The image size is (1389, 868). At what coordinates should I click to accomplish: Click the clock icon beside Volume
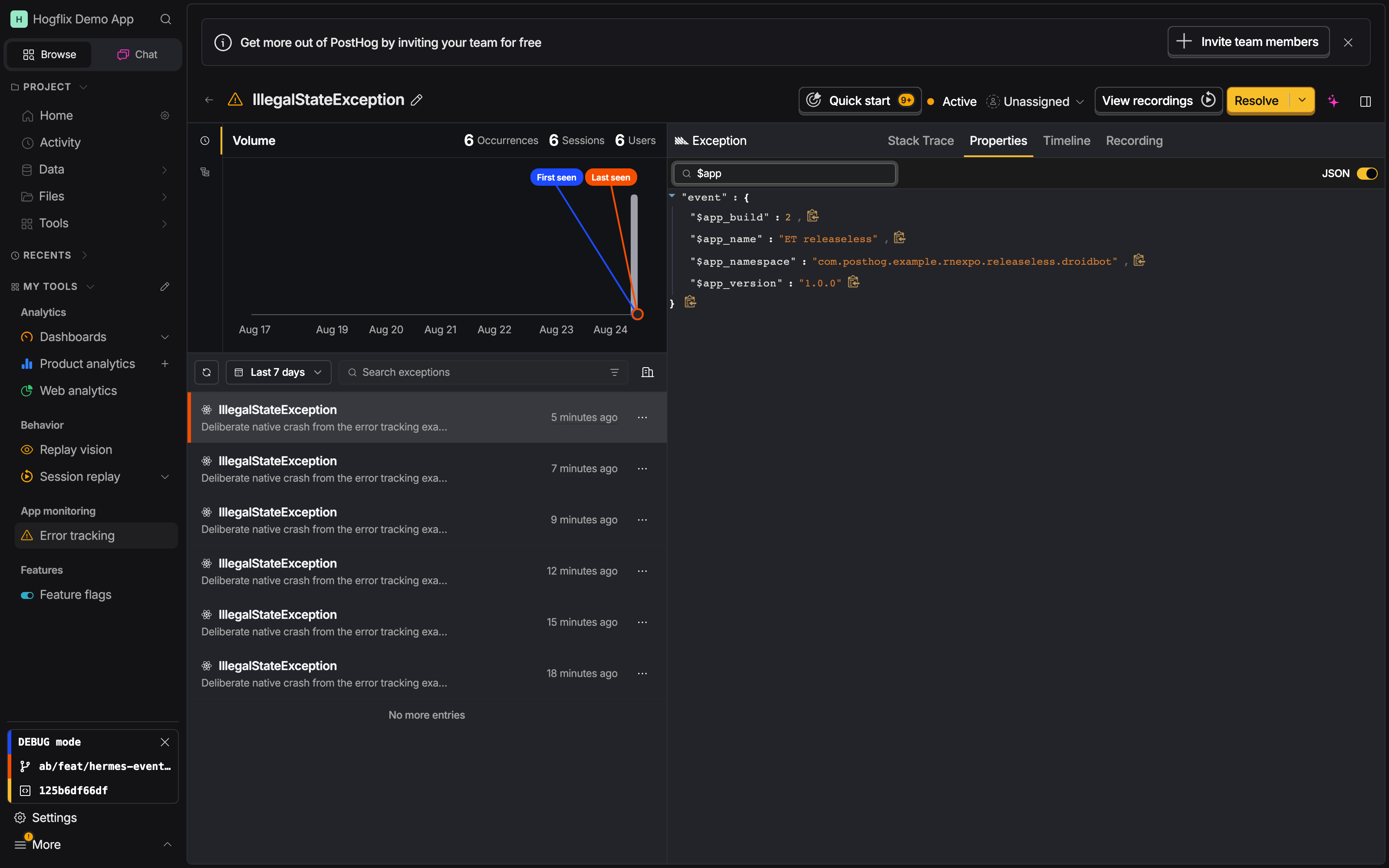click(205, 141)
